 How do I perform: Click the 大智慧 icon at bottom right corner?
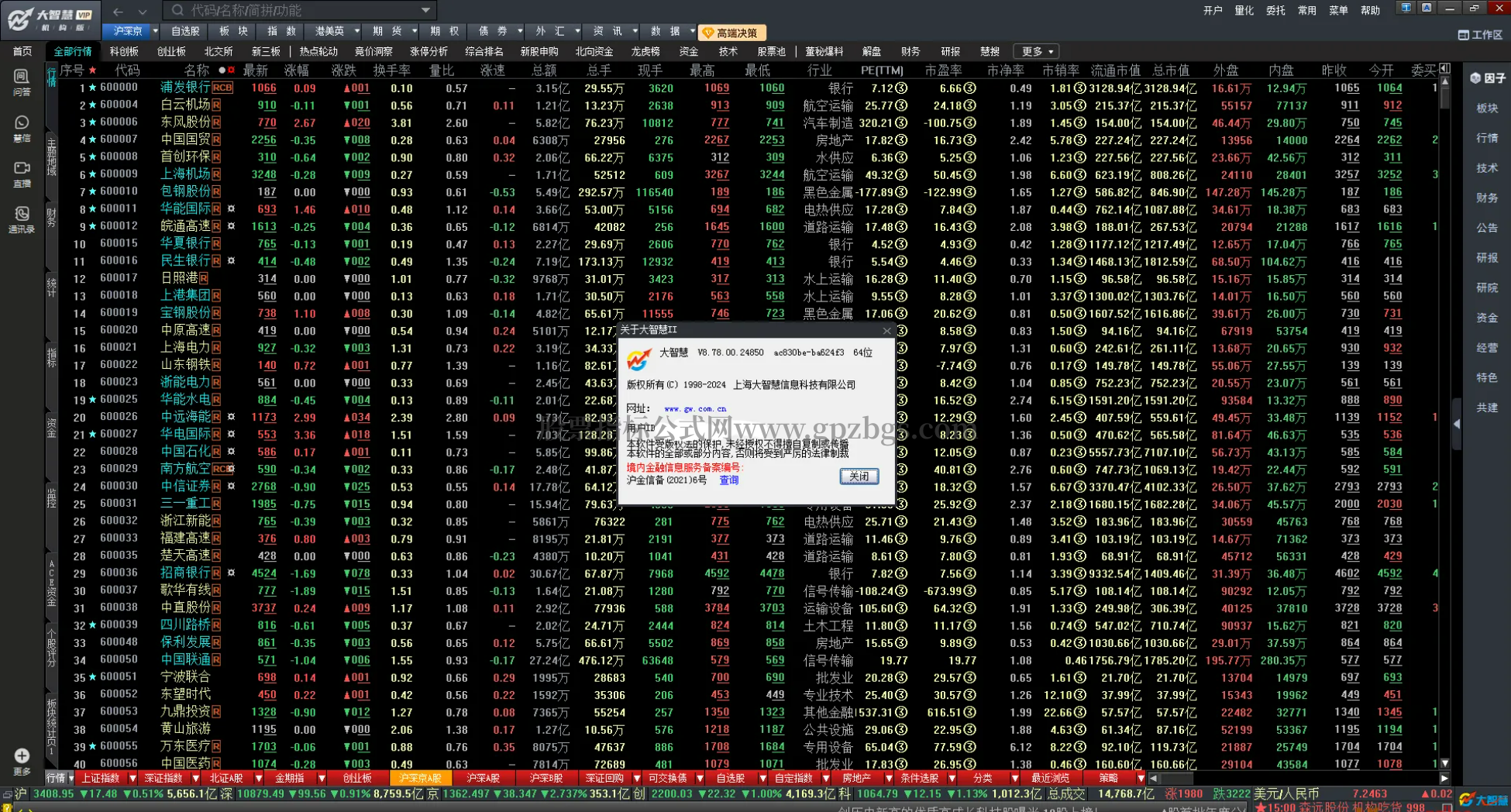1482,800
